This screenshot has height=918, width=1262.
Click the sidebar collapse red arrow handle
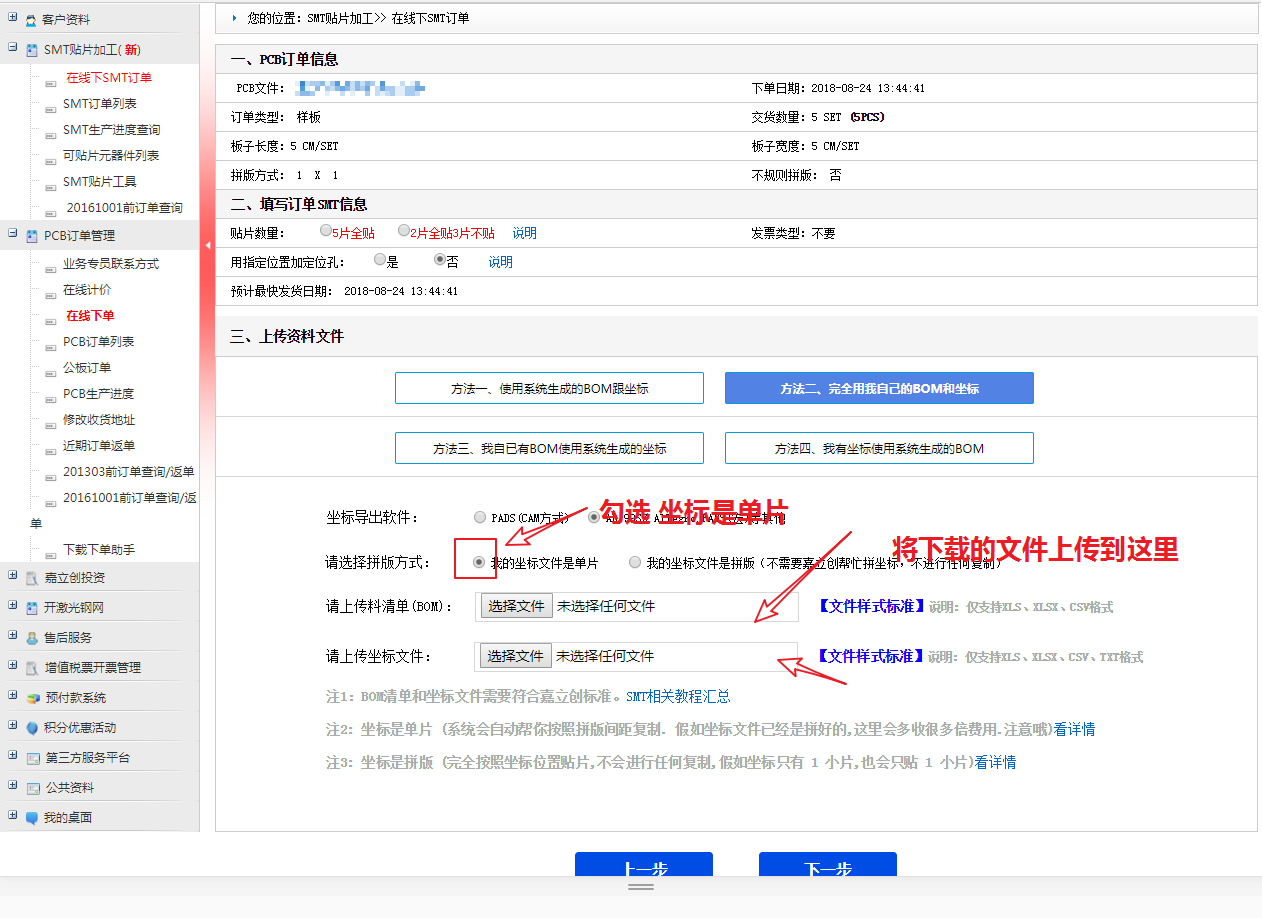point(207,245)
